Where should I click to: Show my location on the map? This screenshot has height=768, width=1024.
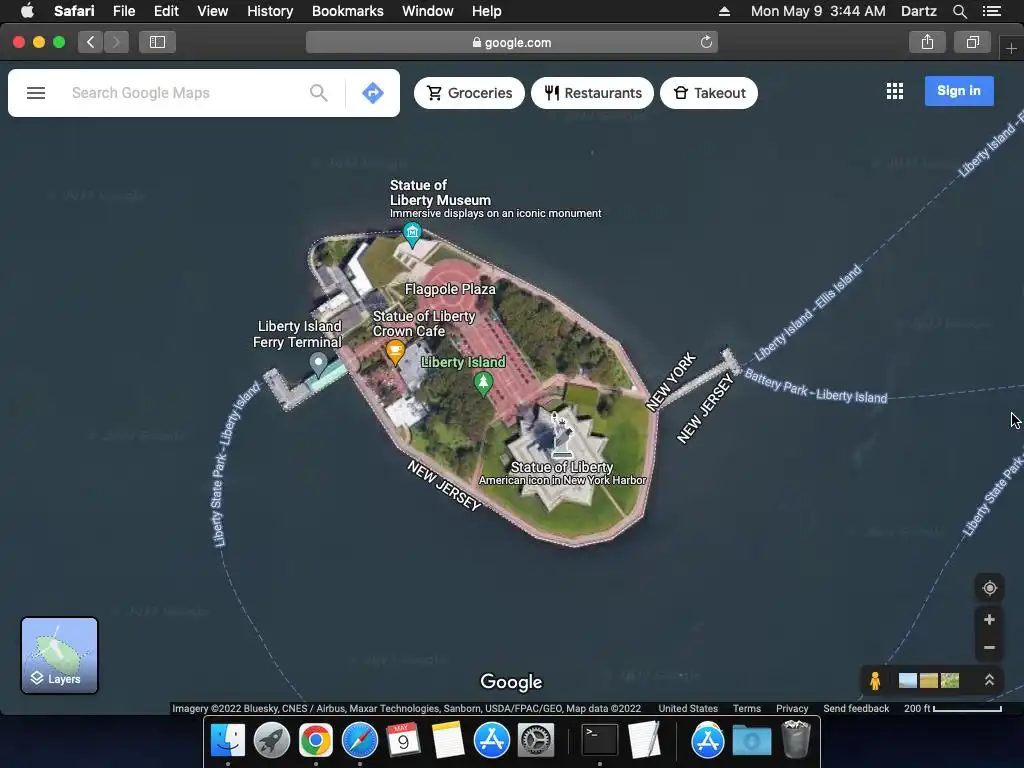pyautogui.click(x=989, y=588)
